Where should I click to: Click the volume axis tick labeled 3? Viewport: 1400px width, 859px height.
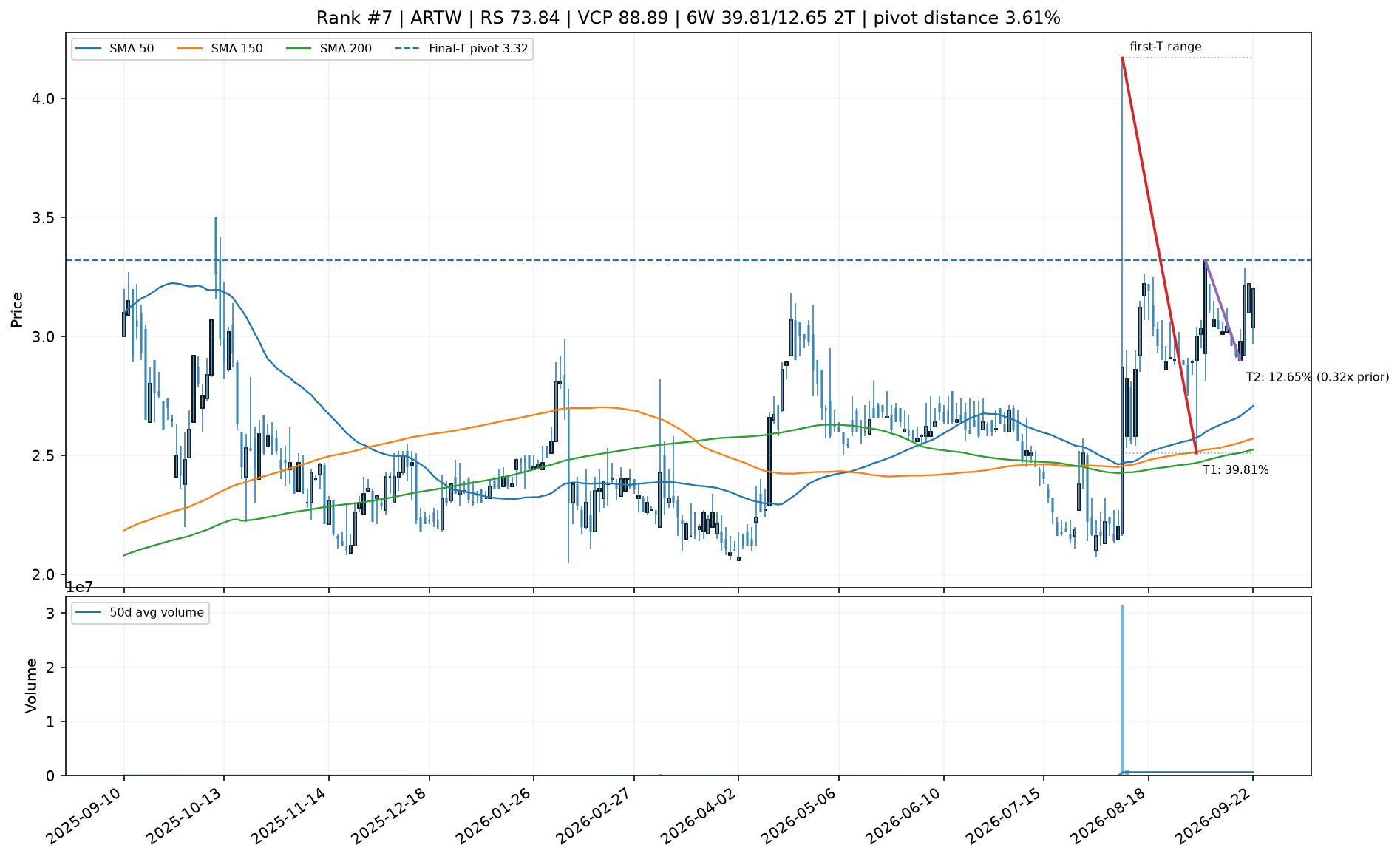coord(50,614)
